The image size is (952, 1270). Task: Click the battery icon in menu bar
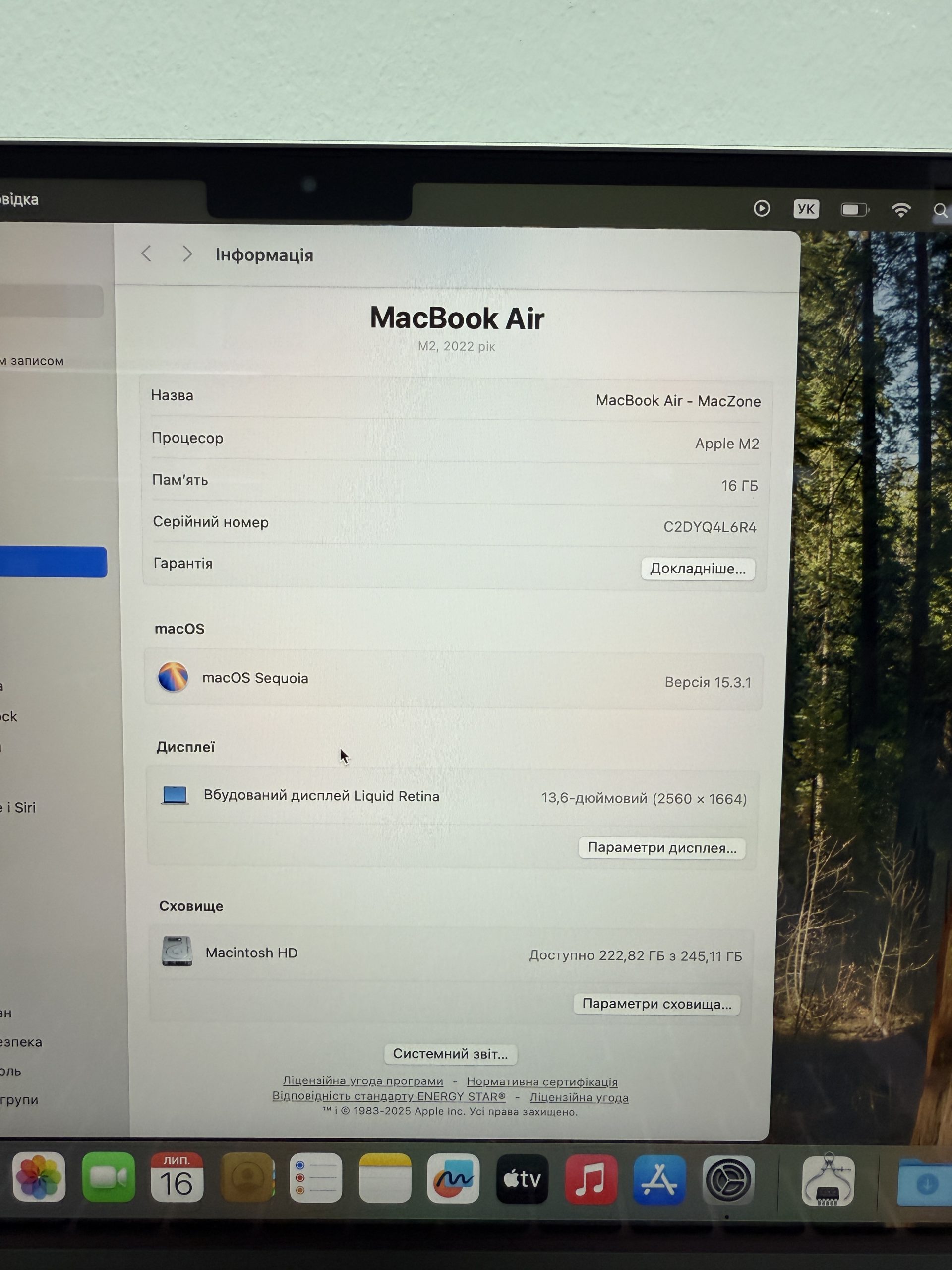[x=855, y=209]
